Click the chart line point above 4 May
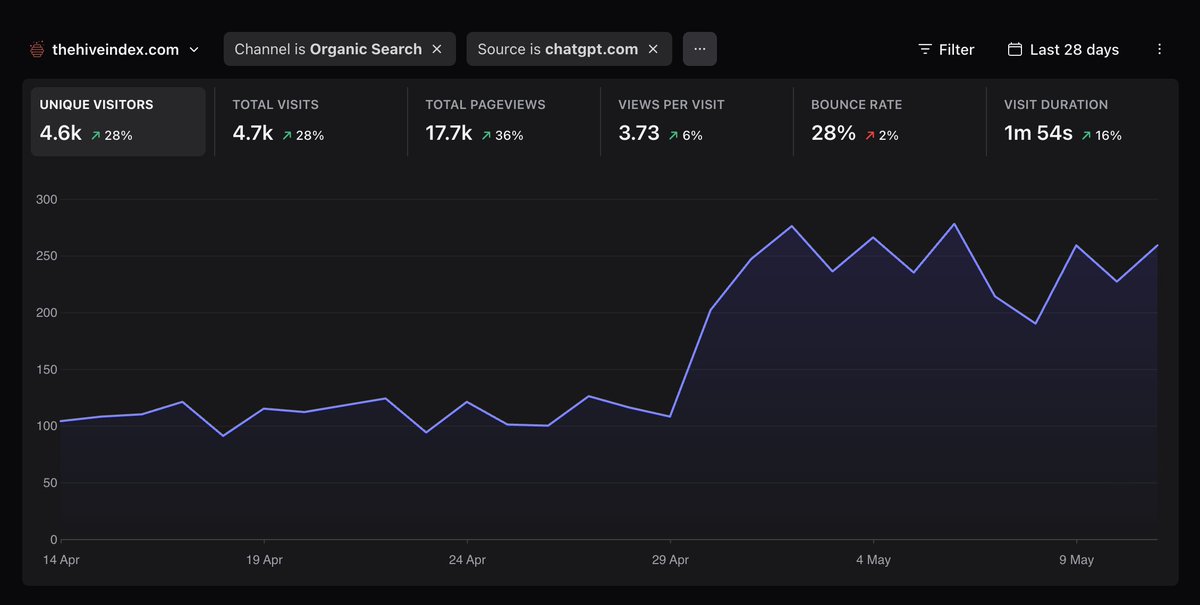 pyautogui.click(x=873, y=237)
